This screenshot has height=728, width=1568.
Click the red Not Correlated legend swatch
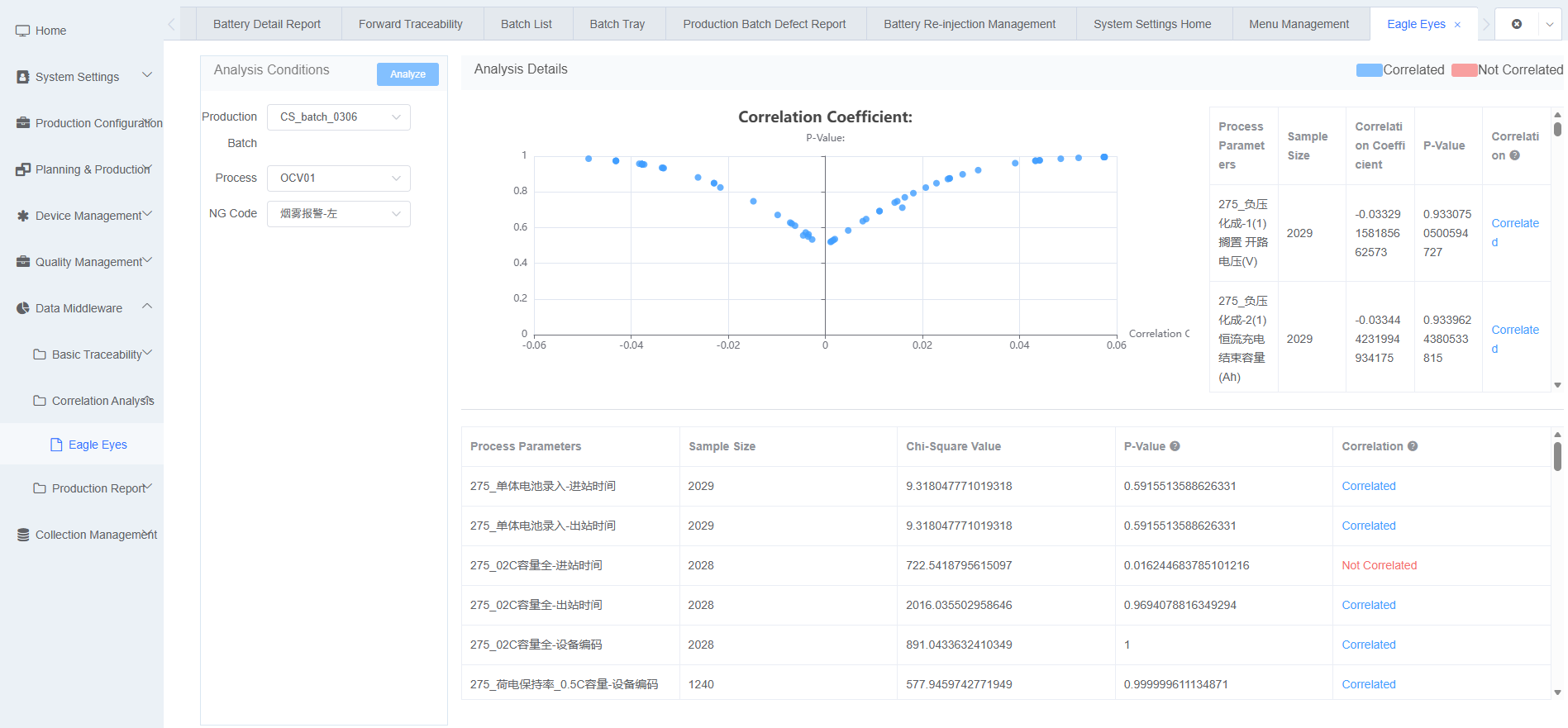click(1464, 70)
